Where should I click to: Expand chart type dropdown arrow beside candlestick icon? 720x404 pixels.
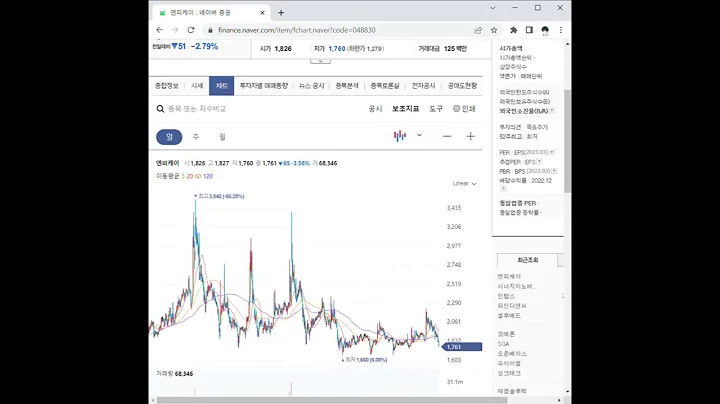tap(419, 135)
